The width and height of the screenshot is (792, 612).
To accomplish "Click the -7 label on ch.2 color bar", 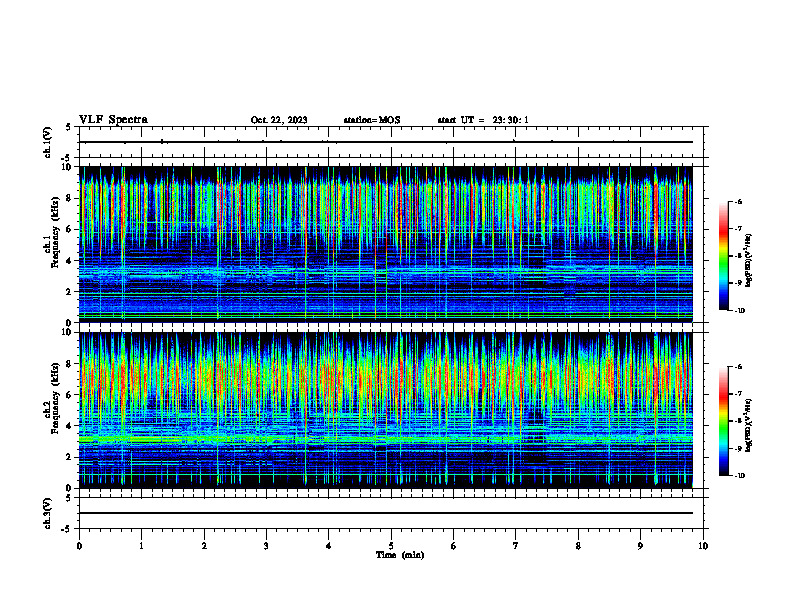I will pos(739,394).
